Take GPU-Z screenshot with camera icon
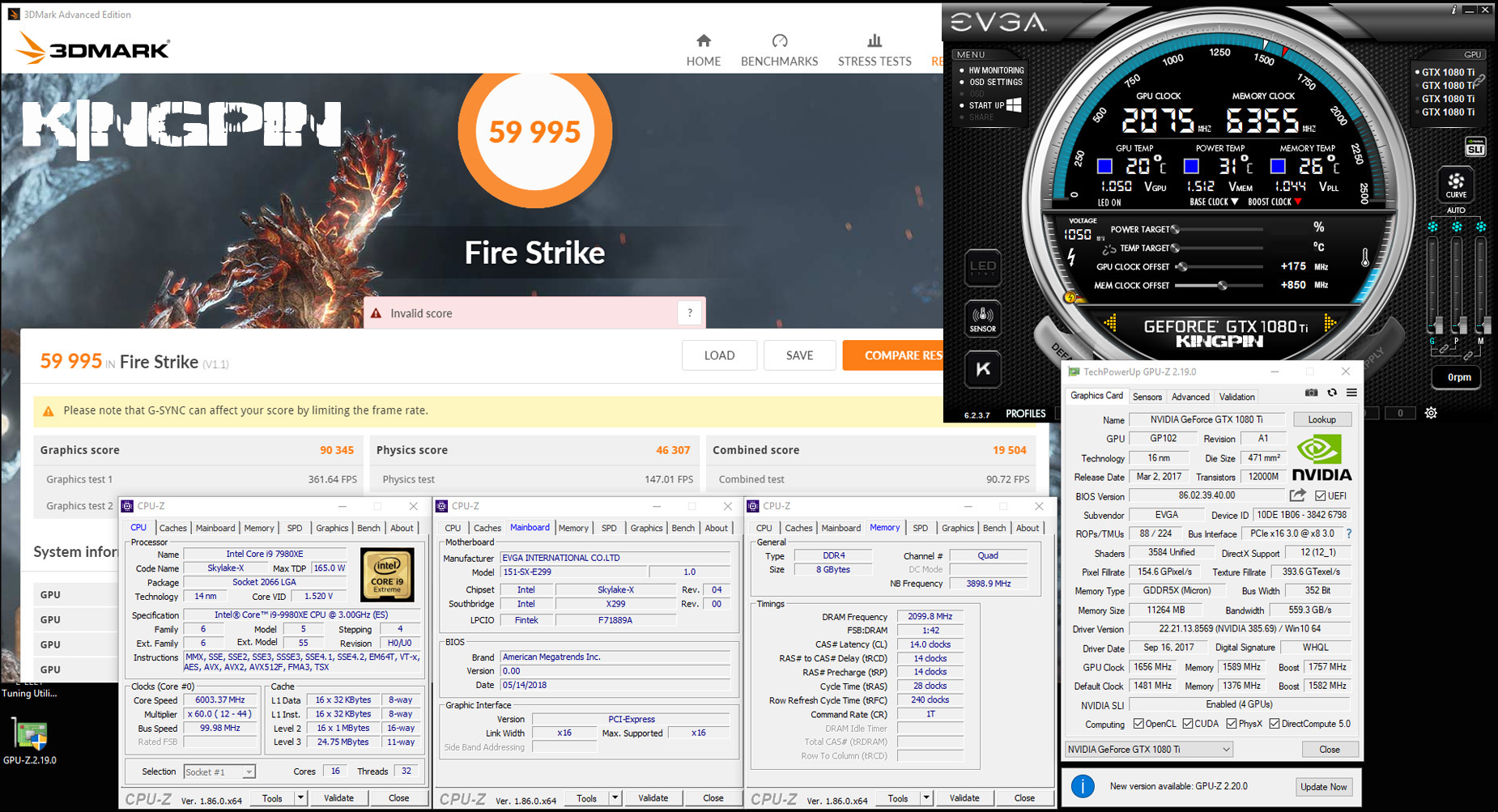The height and width of the screenshot is (812, 1498). [1311, 393]
